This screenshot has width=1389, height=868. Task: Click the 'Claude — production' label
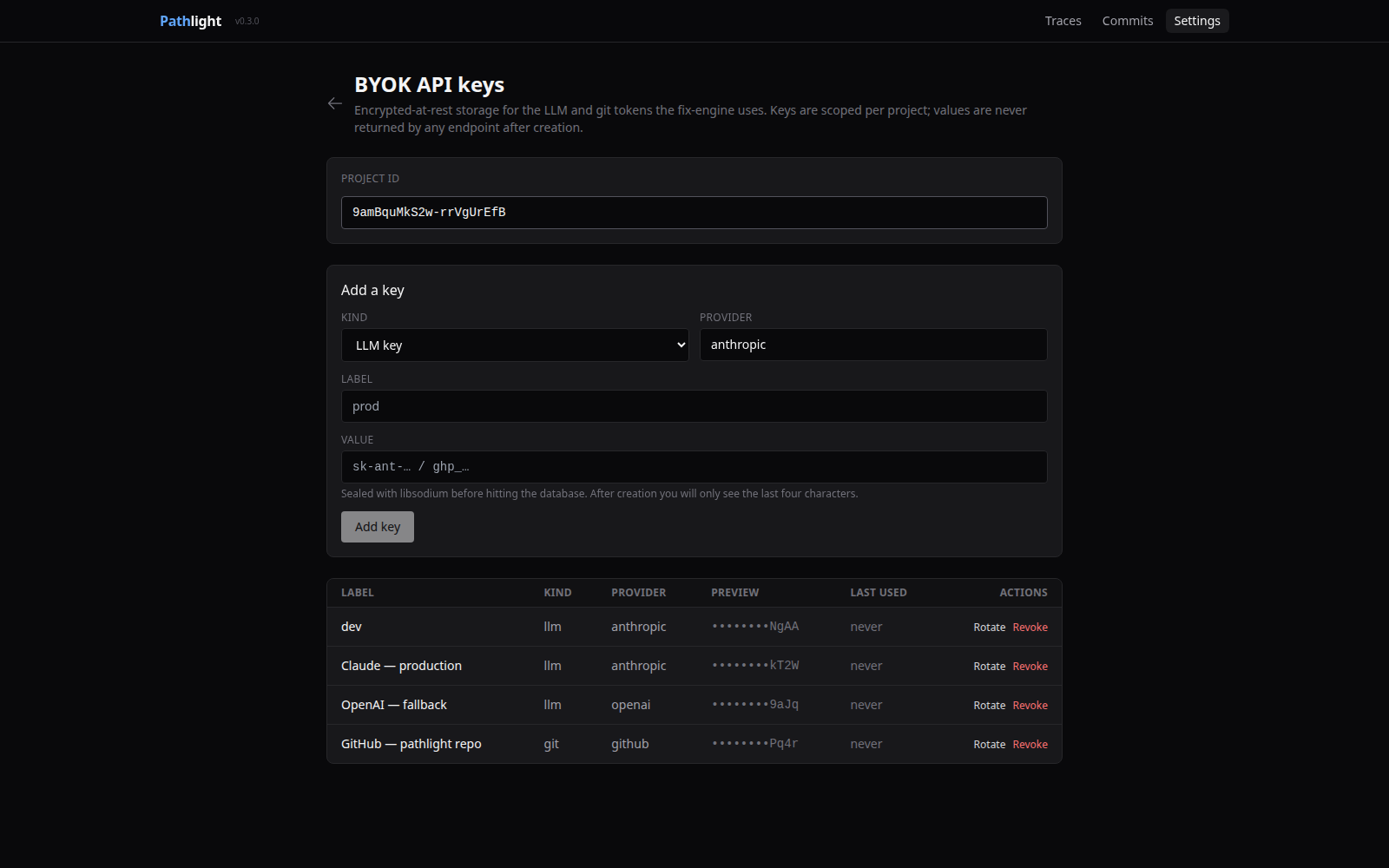pos(401,666)
